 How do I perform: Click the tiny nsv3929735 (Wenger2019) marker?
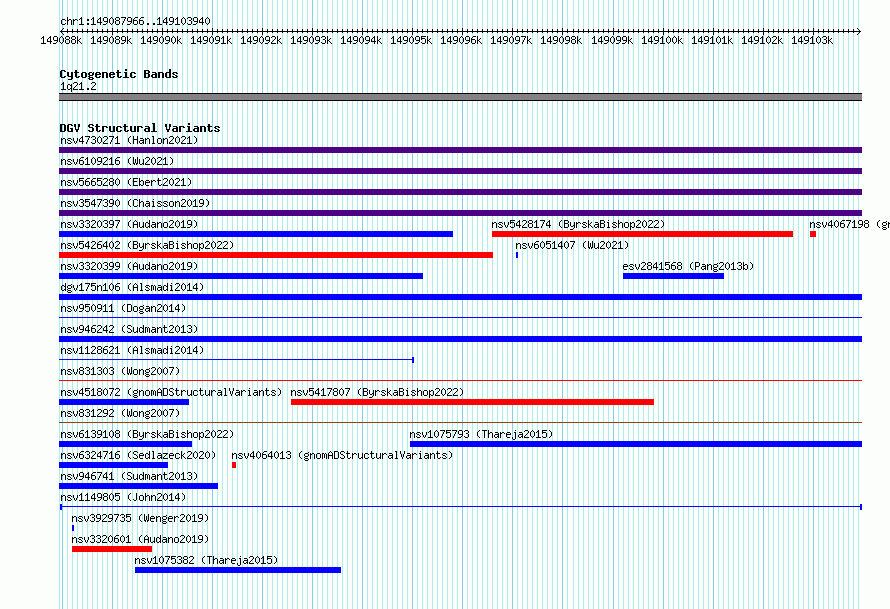pos(73,528)
